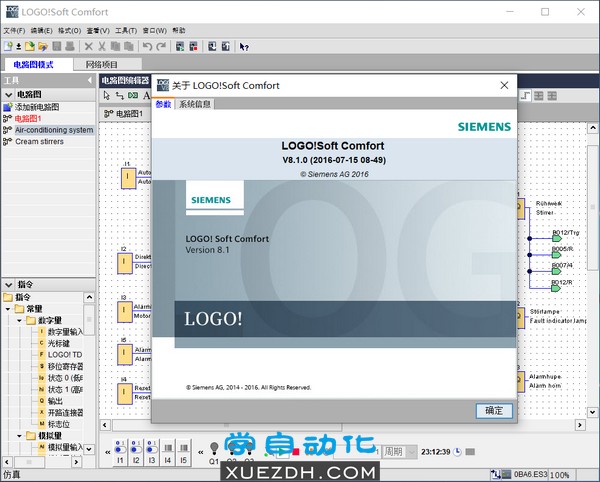Open the 窗口(W) menu
This screenshot has width=600, height=482.
pos(155,31)
